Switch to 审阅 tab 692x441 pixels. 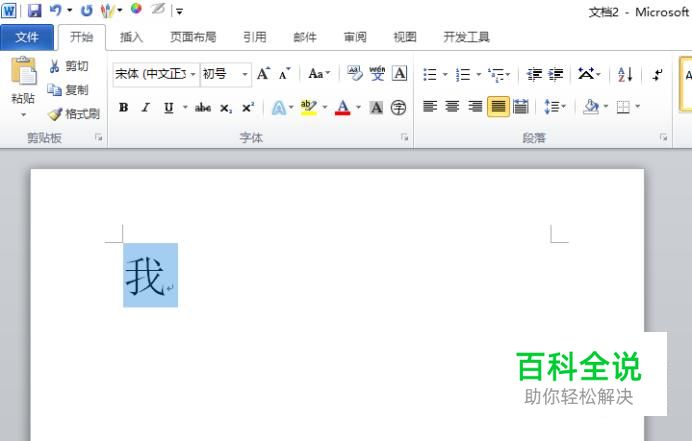(x=355, y=37)
